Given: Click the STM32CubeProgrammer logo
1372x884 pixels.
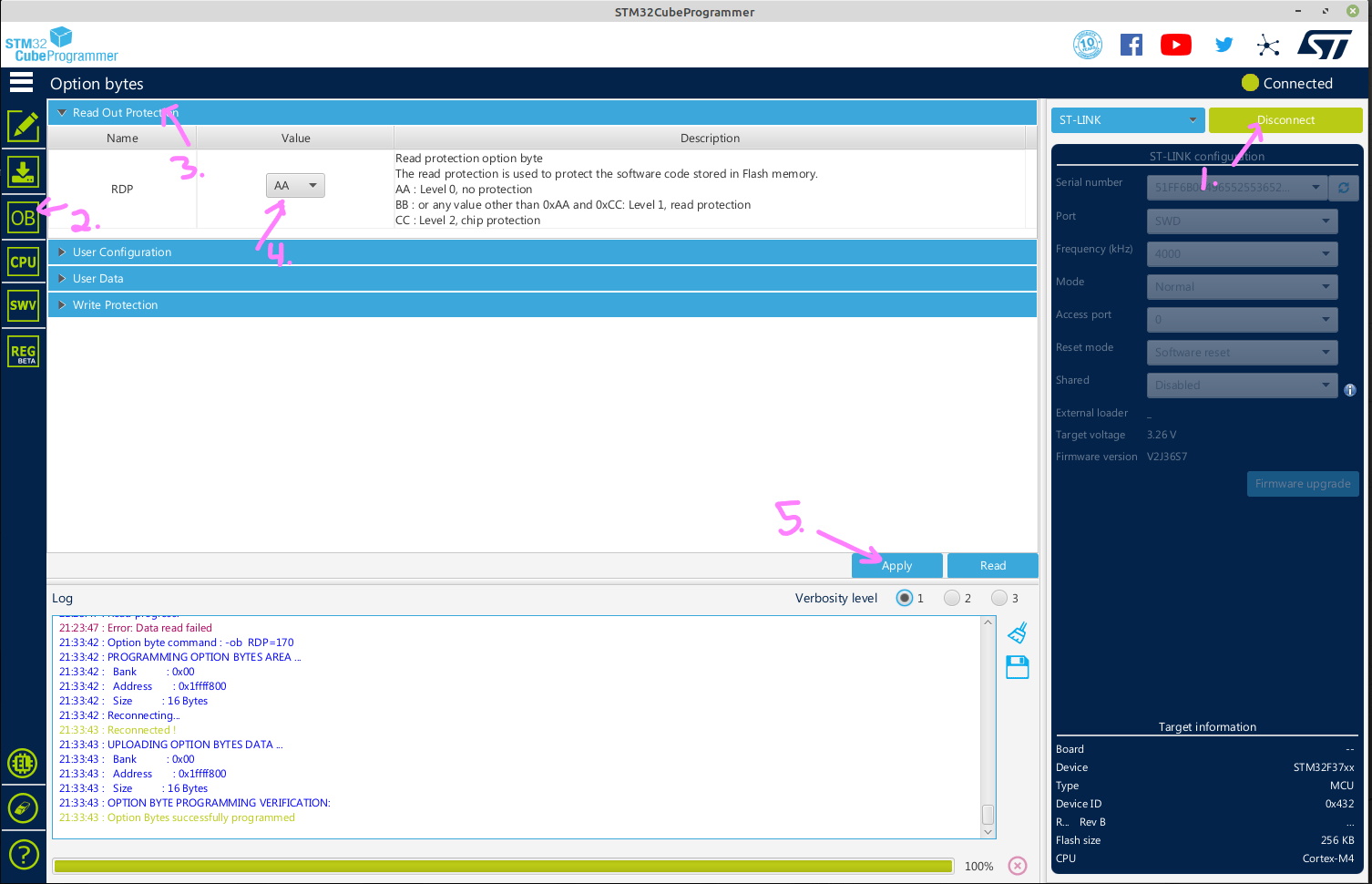Looking at the screenshot, I should pos(61,45).
